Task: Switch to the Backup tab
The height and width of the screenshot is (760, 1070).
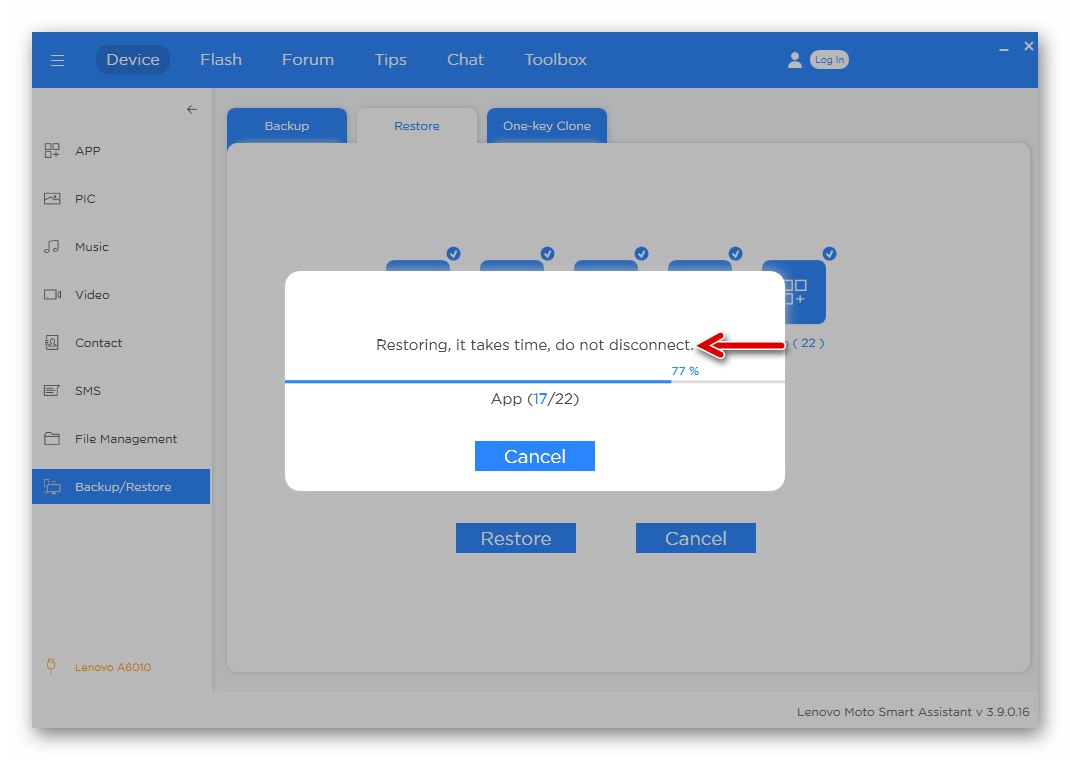Action: pos(287,126)
